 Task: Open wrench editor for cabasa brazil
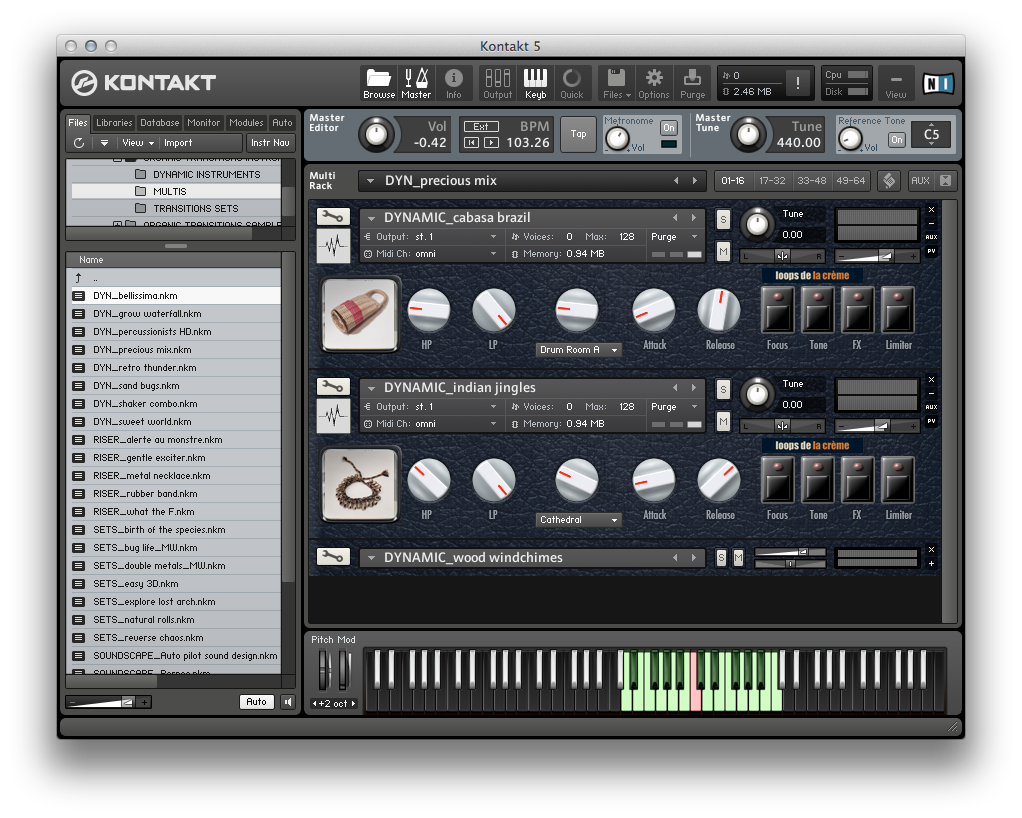[x=333, y=216]
